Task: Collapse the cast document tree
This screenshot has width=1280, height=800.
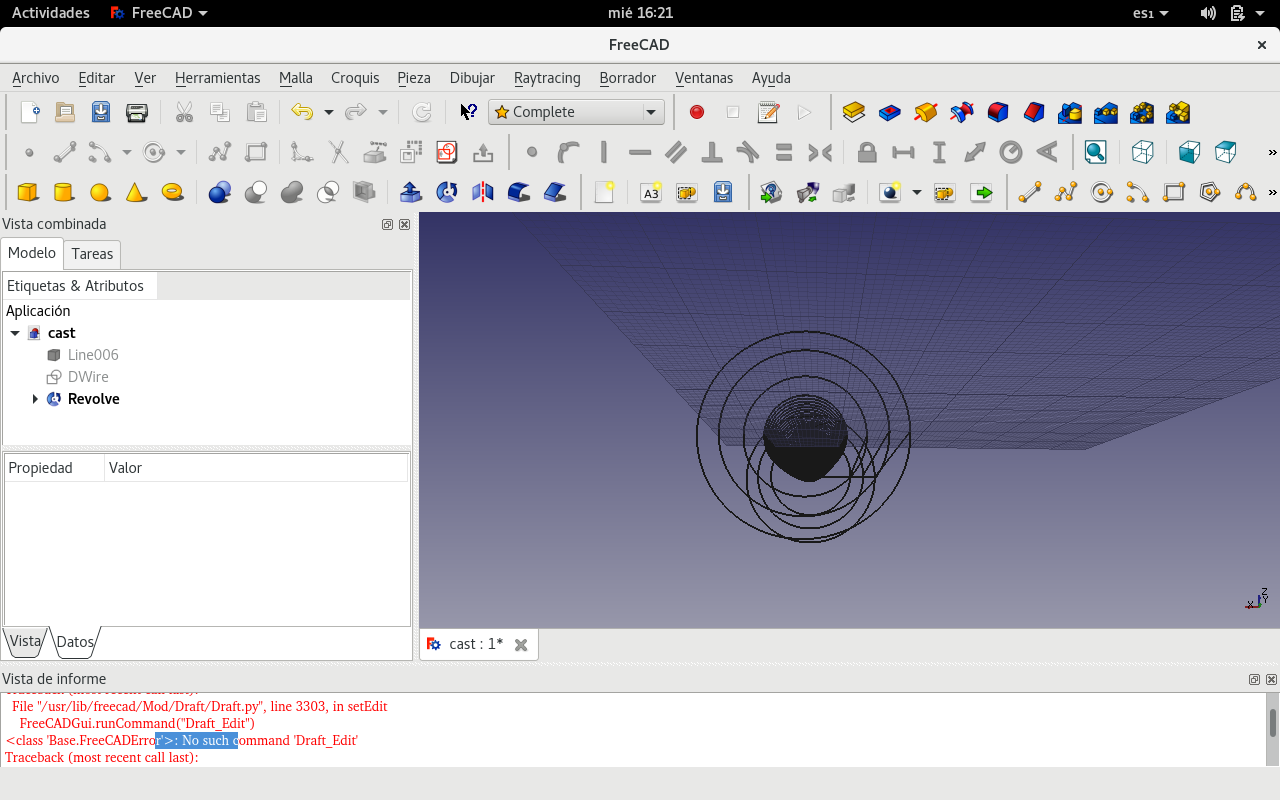Action: pos(15,333)
